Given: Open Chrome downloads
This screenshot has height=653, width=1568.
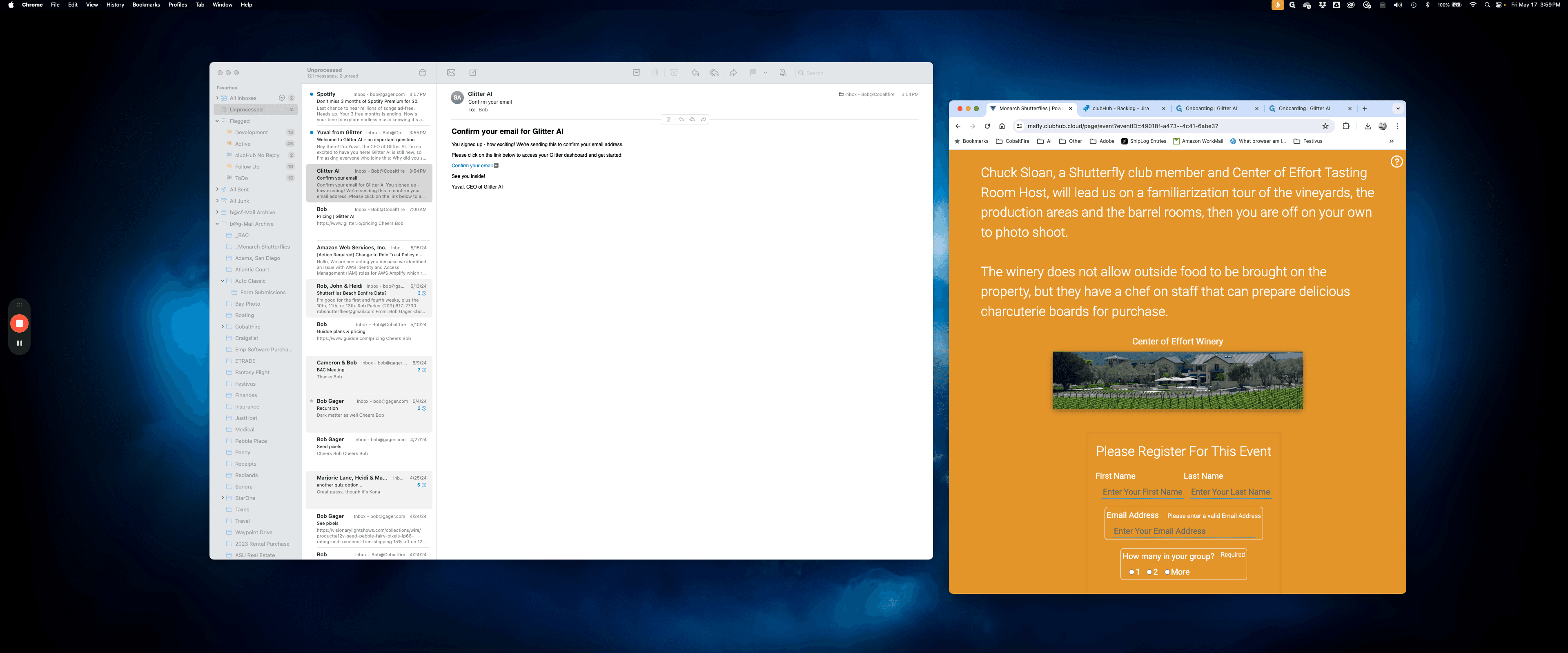Looking at the screenshot, I should [x=1368, y=126].
